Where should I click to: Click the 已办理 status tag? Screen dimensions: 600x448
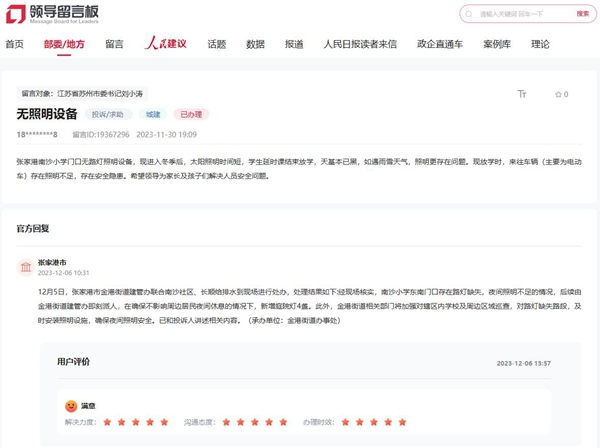tap(191, 114)
